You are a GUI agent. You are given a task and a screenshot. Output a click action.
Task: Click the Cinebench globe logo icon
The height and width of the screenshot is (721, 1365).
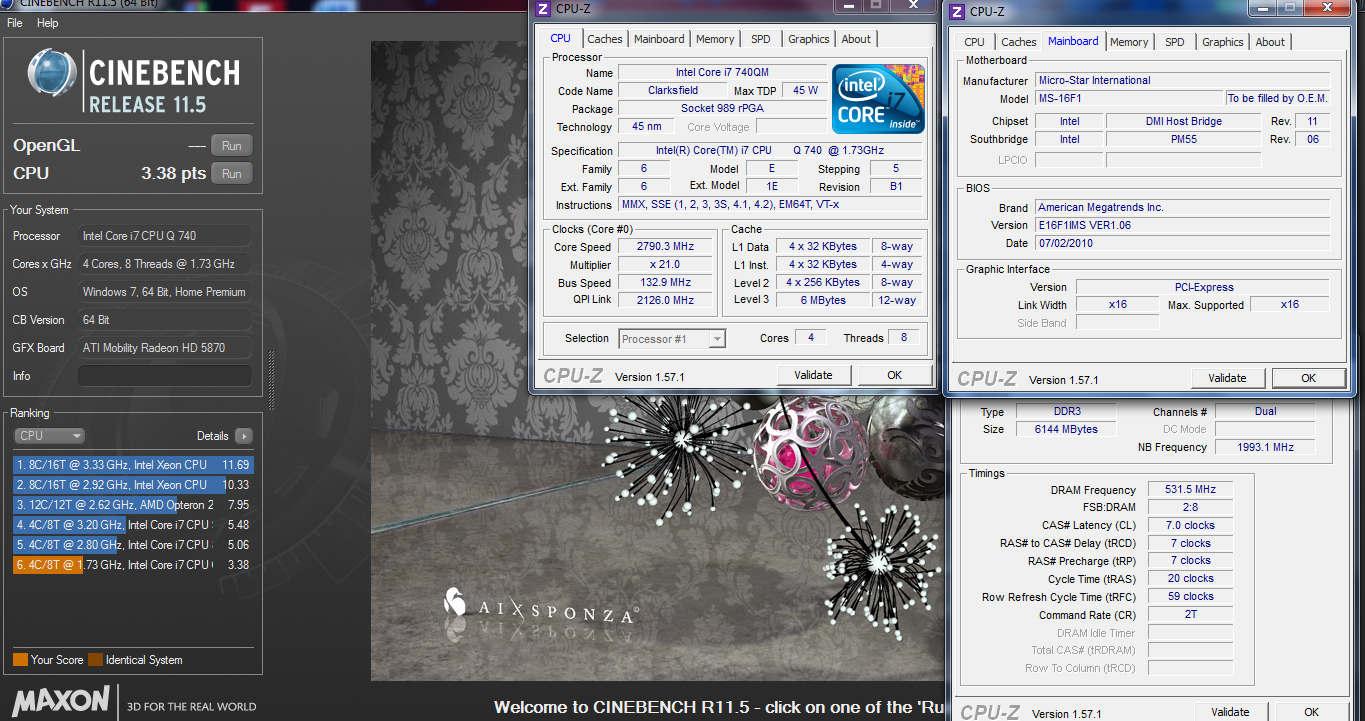click(54, 75)
